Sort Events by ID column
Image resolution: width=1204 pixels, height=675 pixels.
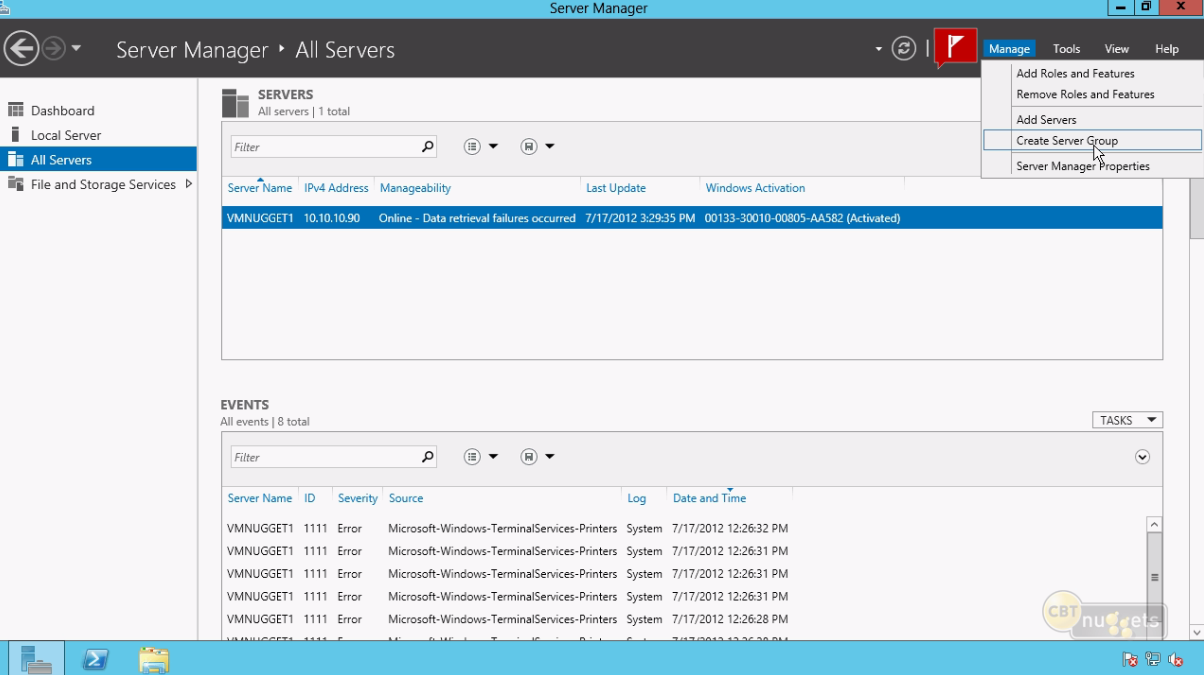tap(310, 498)
